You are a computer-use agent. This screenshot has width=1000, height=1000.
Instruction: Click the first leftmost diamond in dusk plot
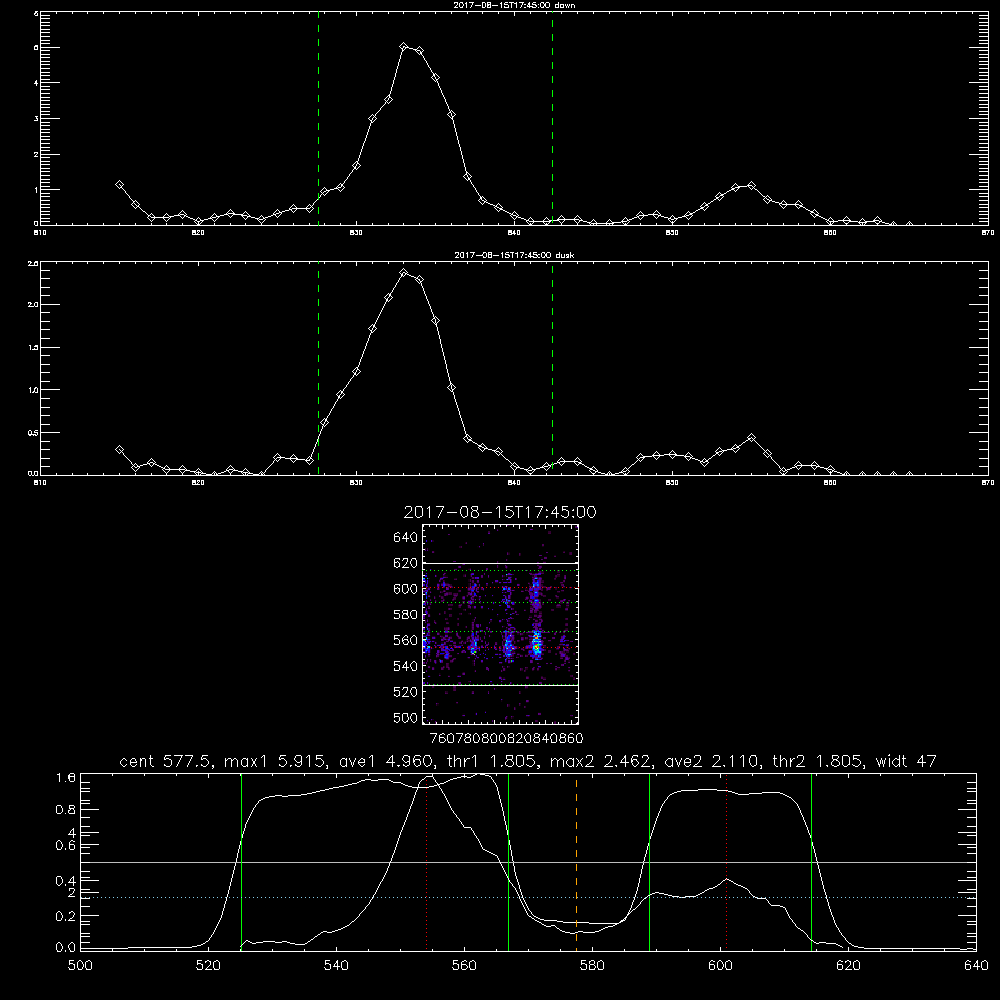(119, 450)
